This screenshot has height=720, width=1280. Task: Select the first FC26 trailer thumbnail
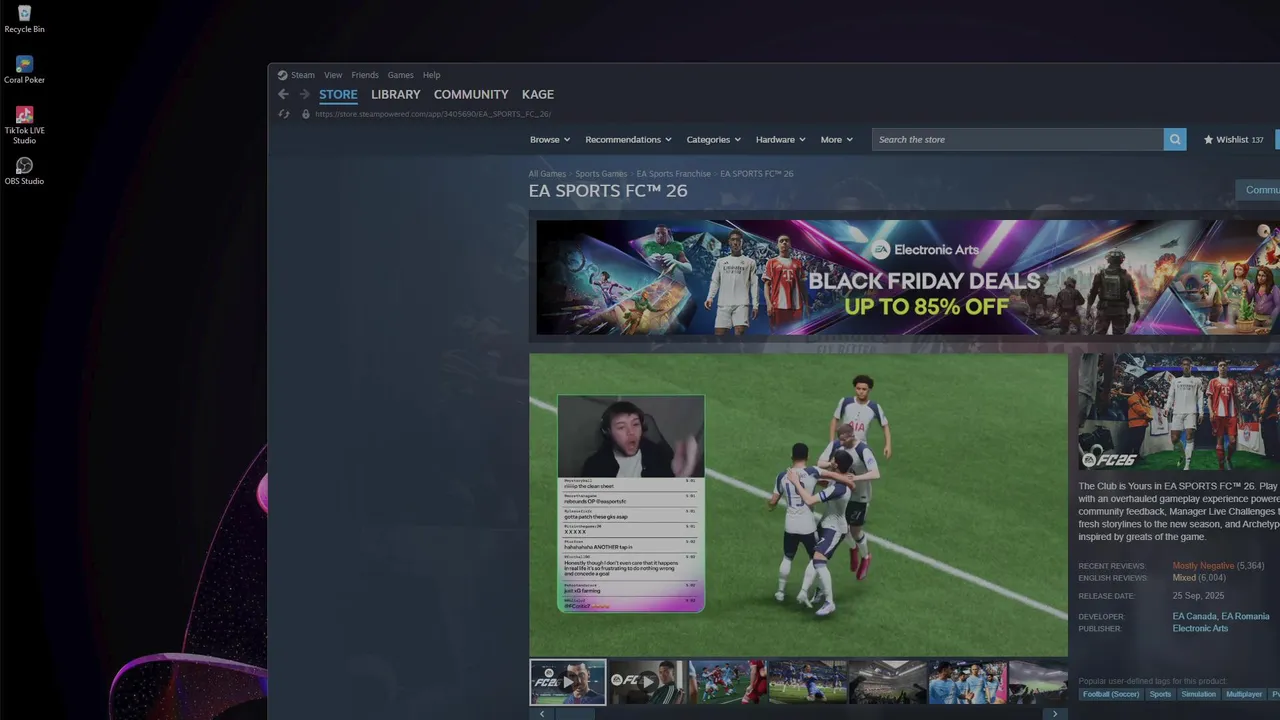pyautogui.click(x=568, y=682)
